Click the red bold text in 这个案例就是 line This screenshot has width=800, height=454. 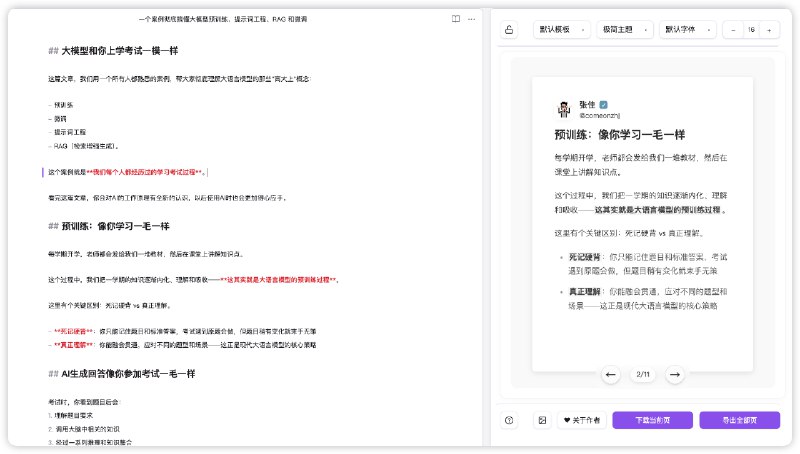(x=144, y=172)
